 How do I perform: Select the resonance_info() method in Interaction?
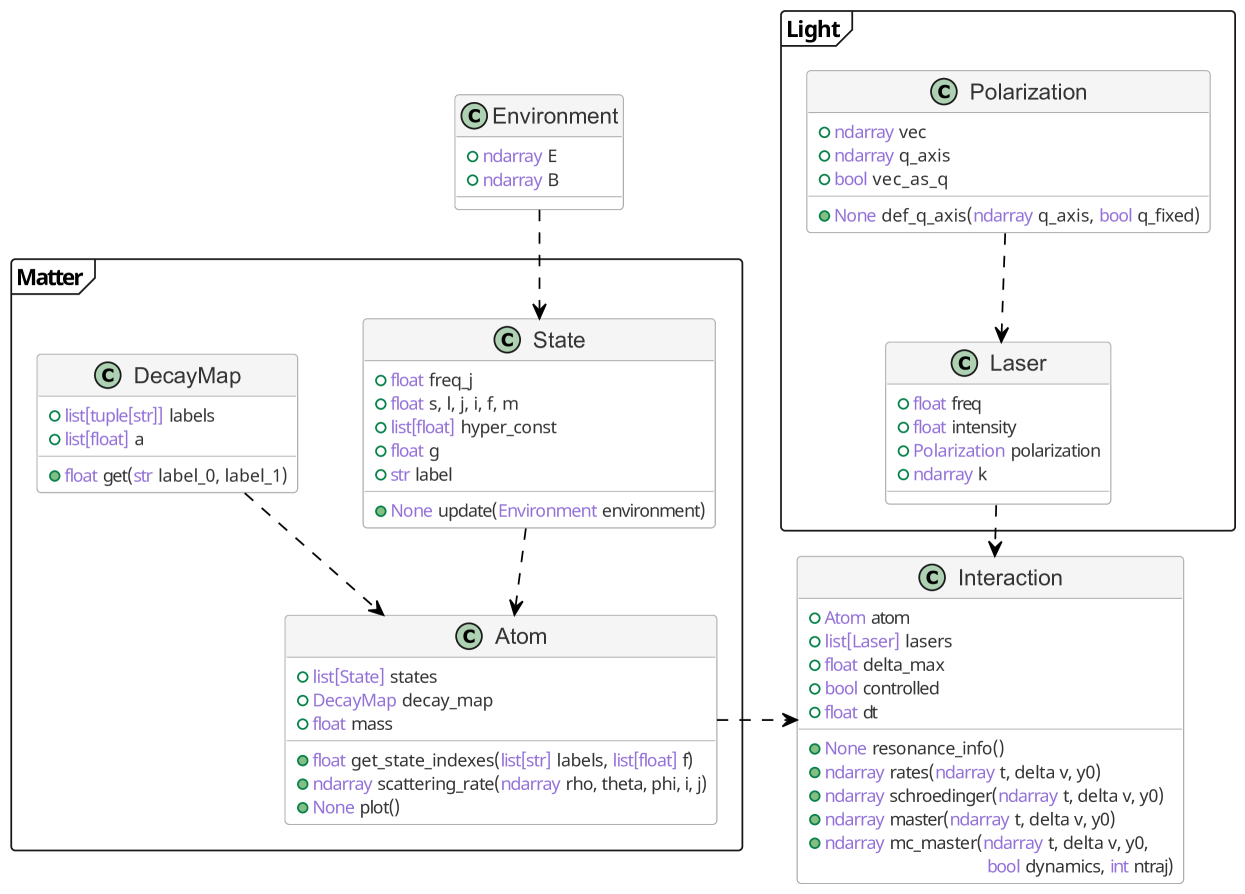pos(937,748)
